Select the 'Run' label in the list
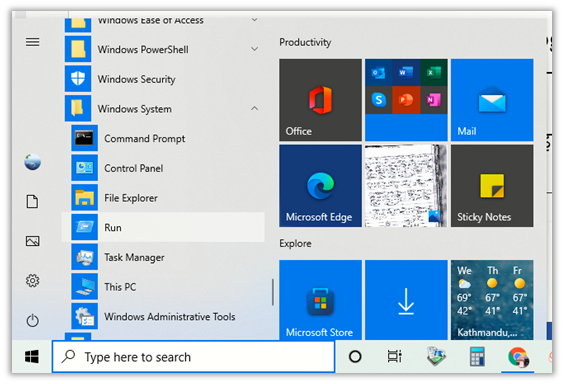564x384 pixels. tap(113, 228)
